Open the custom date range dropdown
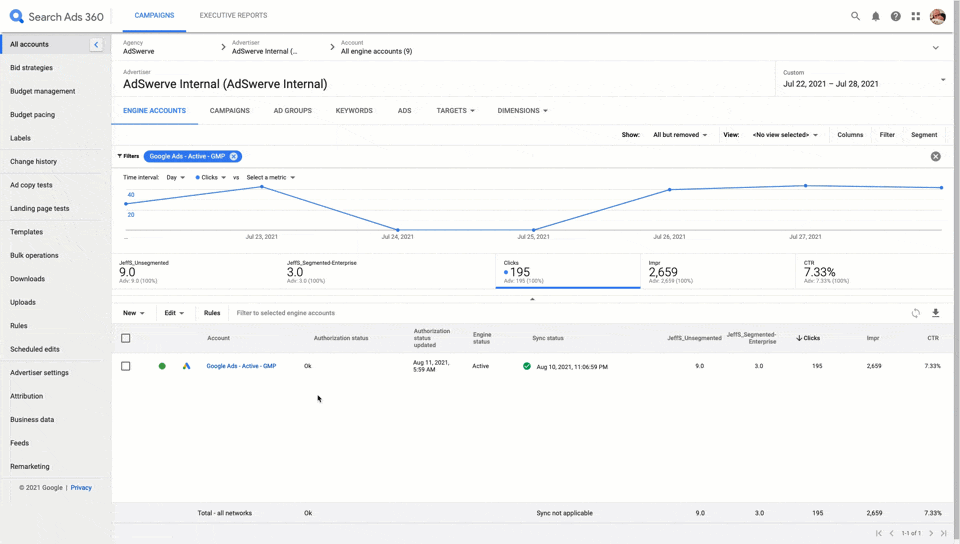The width and height of the screenshot is (960, 544). 864,79
